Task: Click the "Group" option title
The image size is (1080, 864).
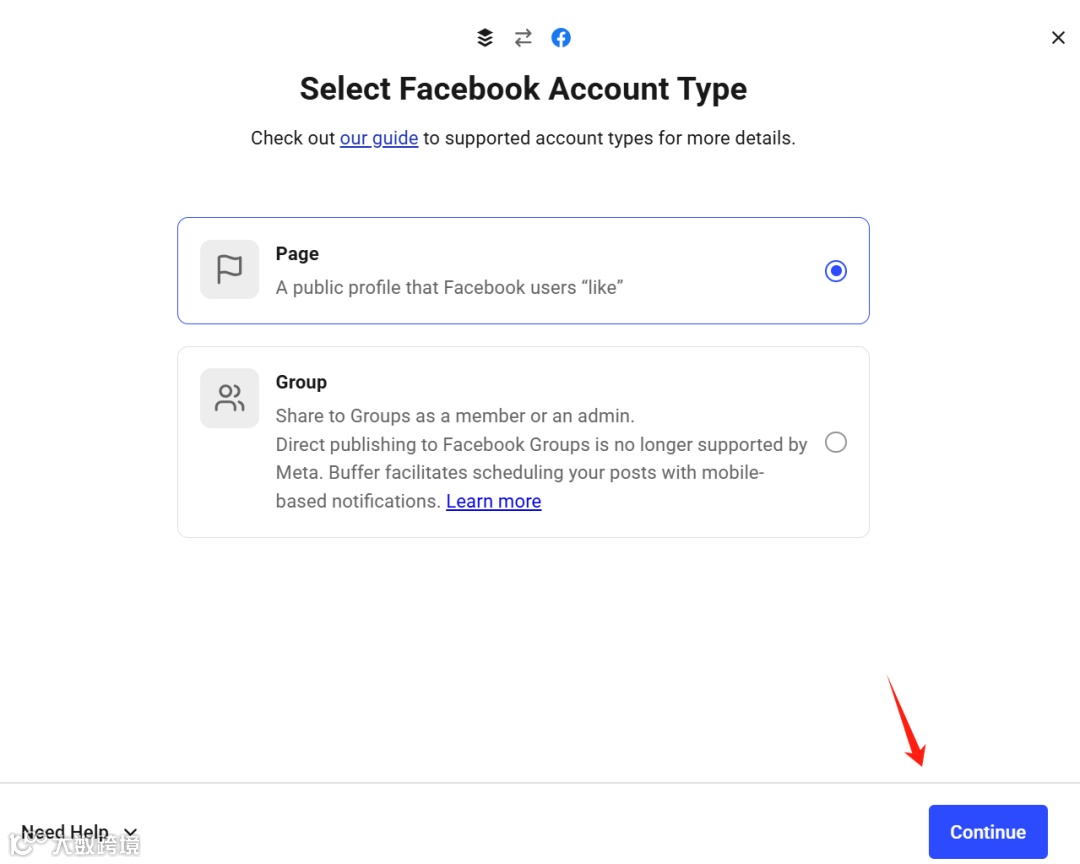Action: coord(301,382)
